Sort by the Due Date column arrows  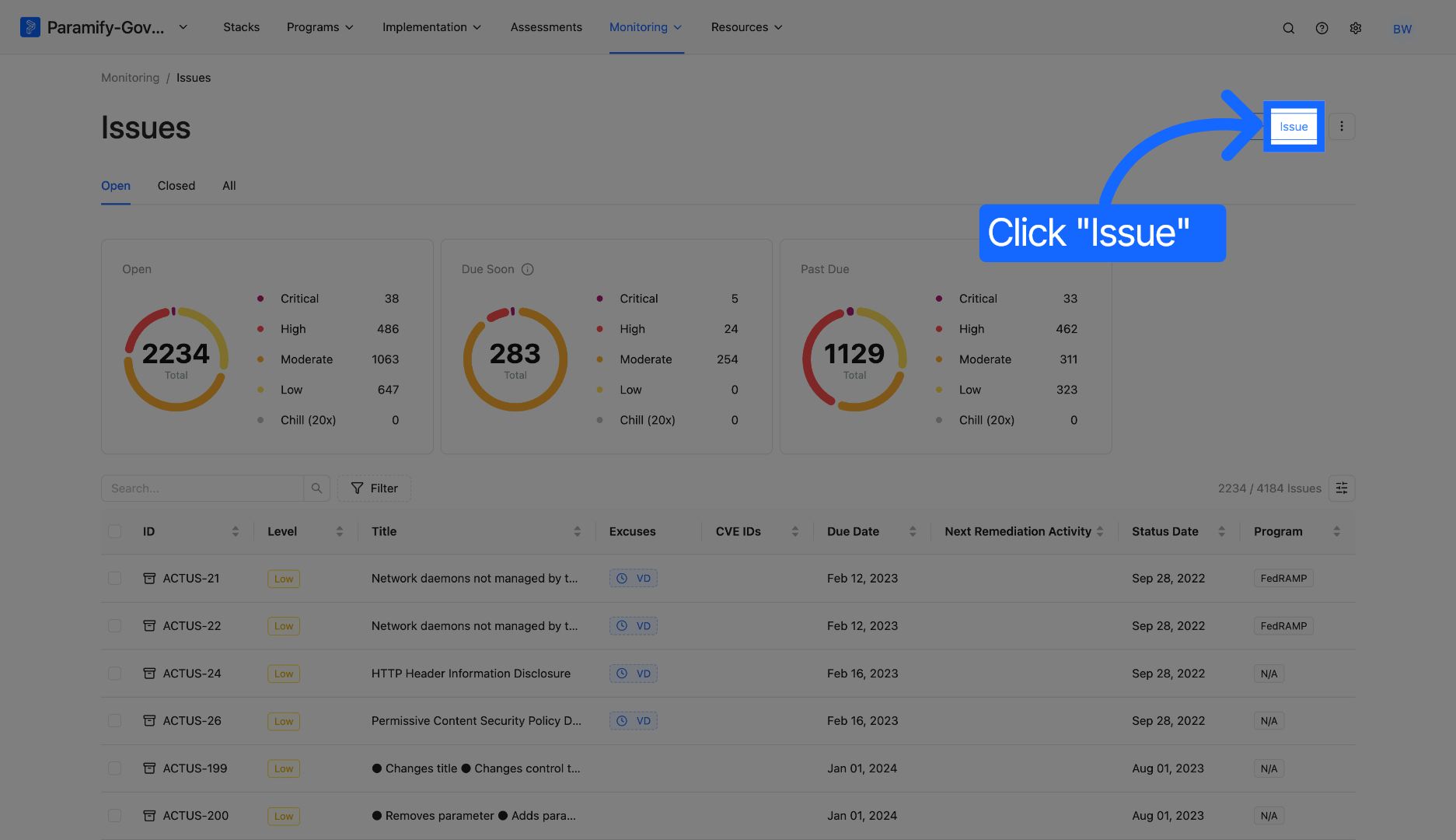pyautogui.click(x=913, y=531)
